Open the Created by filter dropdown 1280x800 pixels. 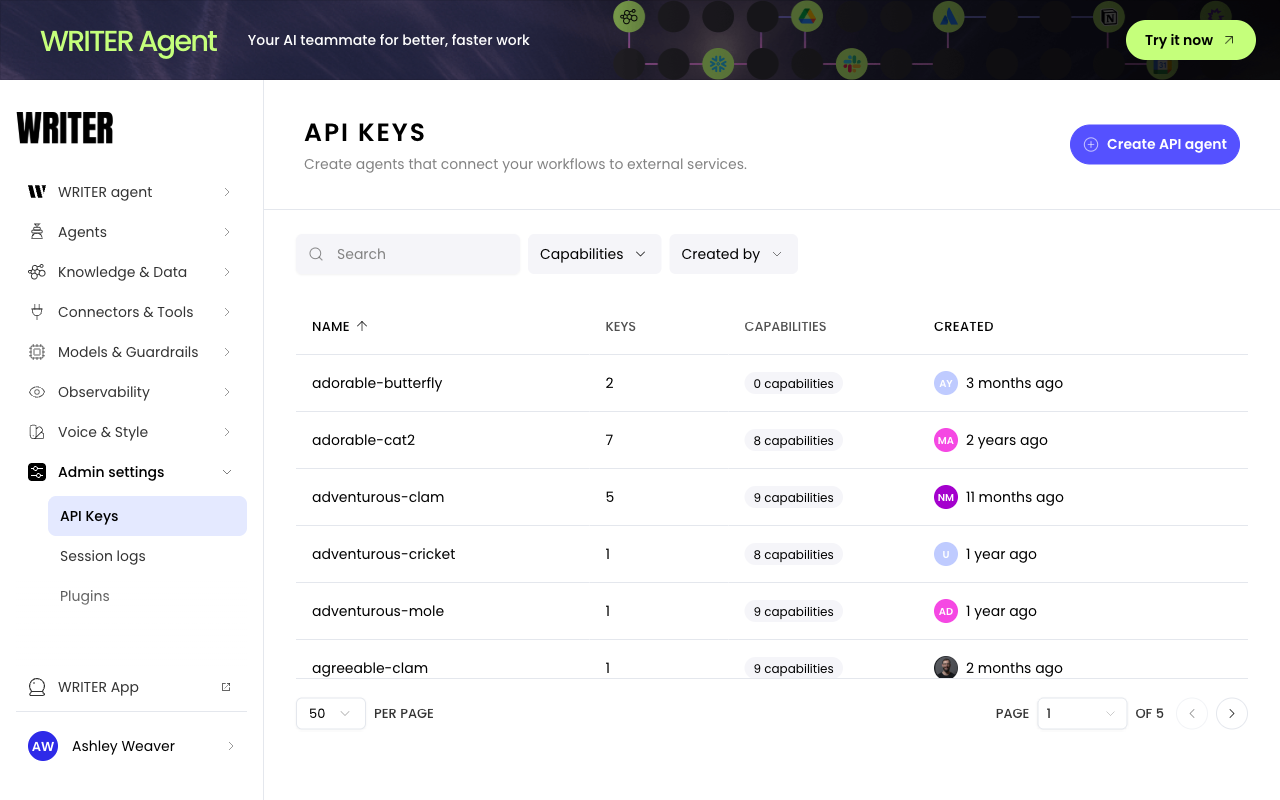point(733,254)
